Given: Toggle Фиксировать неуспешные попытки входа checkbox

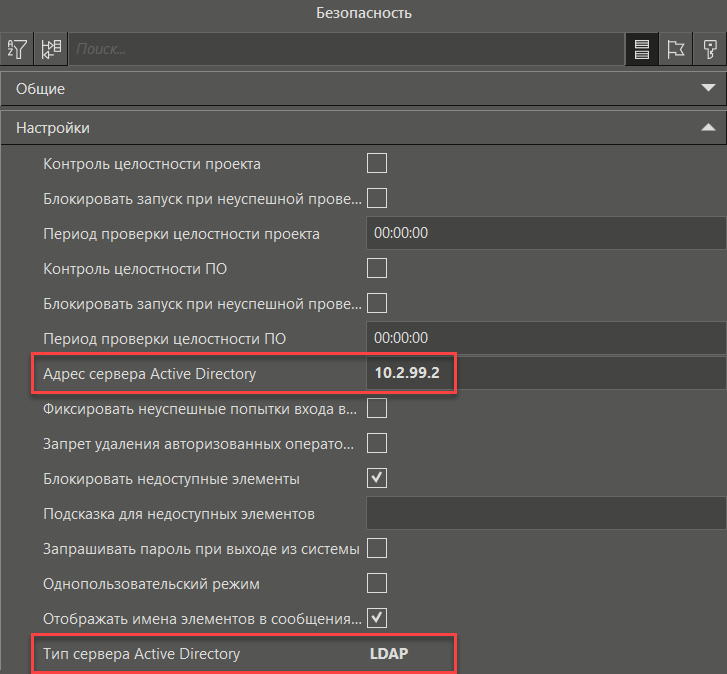Looking at the screenshot, I should [377, 408].
